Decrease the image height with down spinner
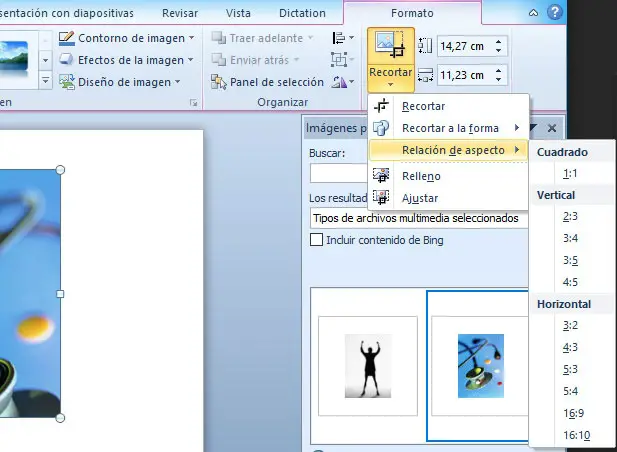The height and width of the screenshot is (452, 617). (x=499, y=50)
